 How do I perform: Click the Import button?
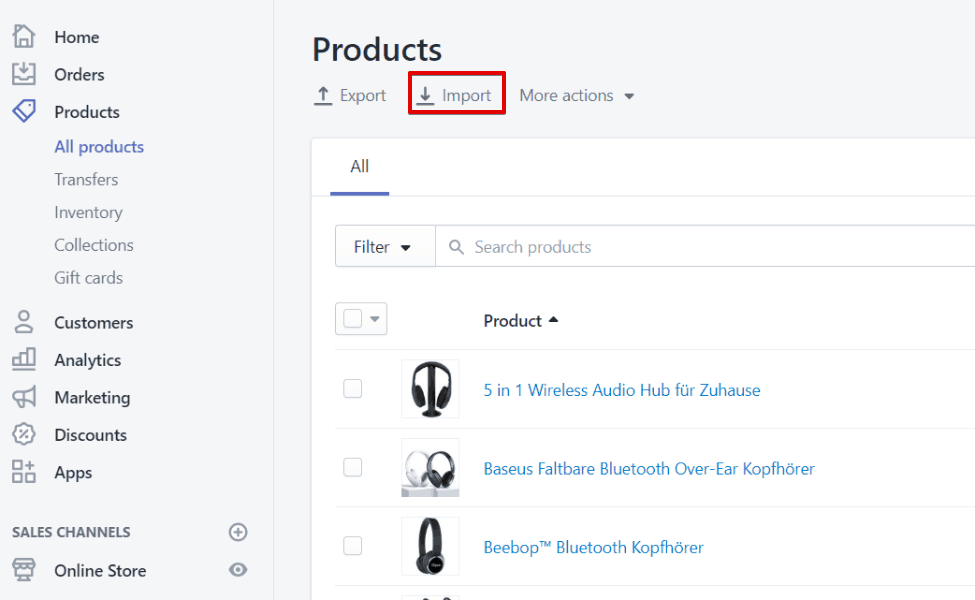[456, 95]
